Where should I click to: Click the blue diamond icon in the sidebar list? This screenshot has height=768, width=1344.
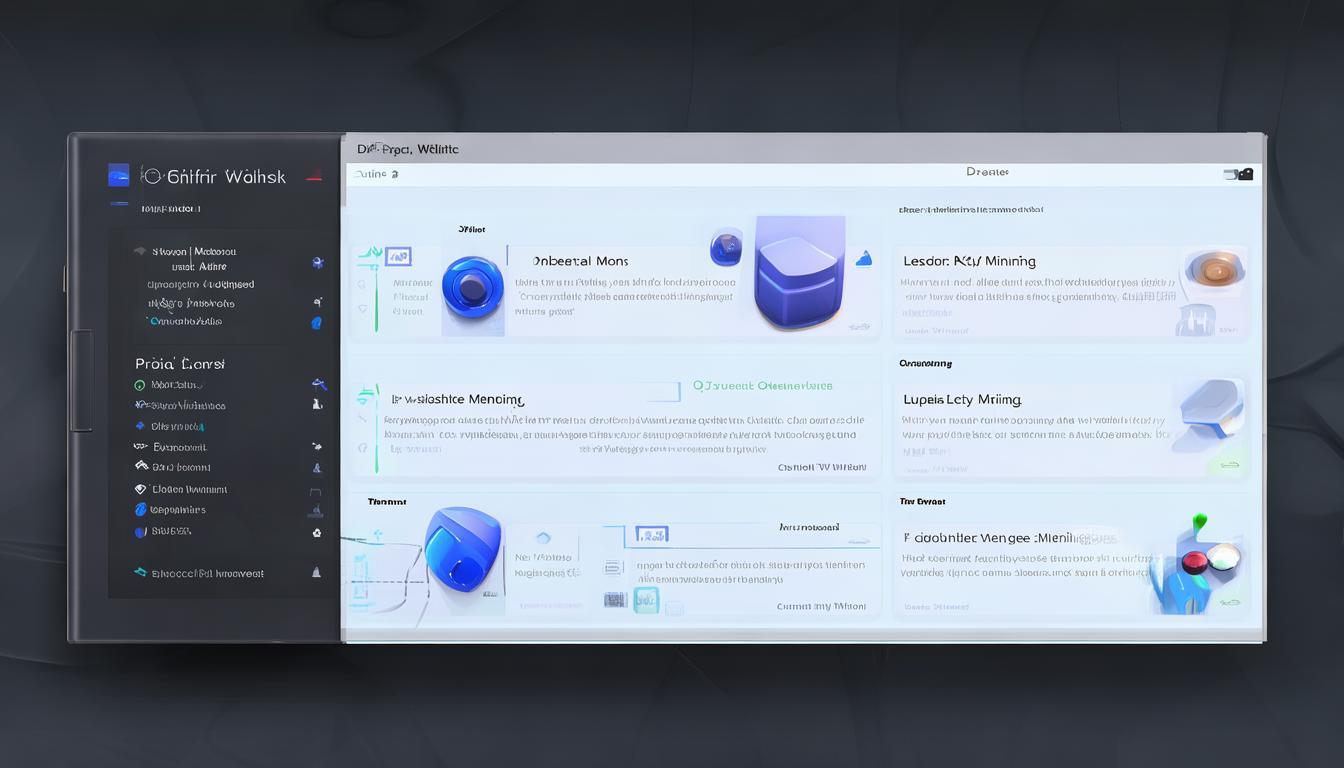[140, 426]
